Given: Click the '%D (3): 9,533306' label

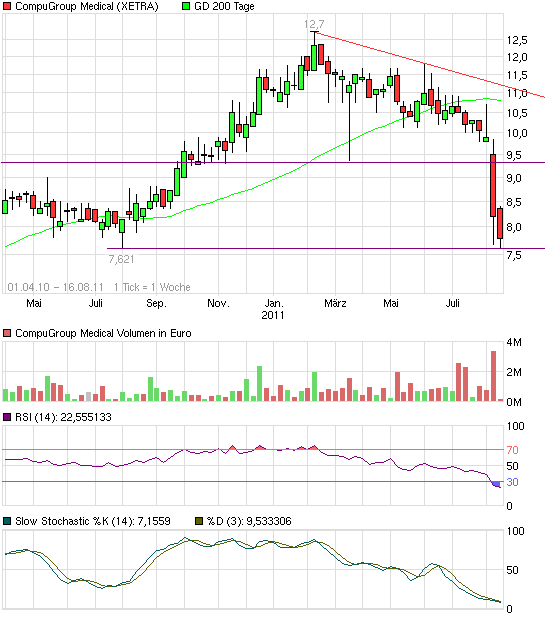Looking at the screenshot, I should [249, 521].
